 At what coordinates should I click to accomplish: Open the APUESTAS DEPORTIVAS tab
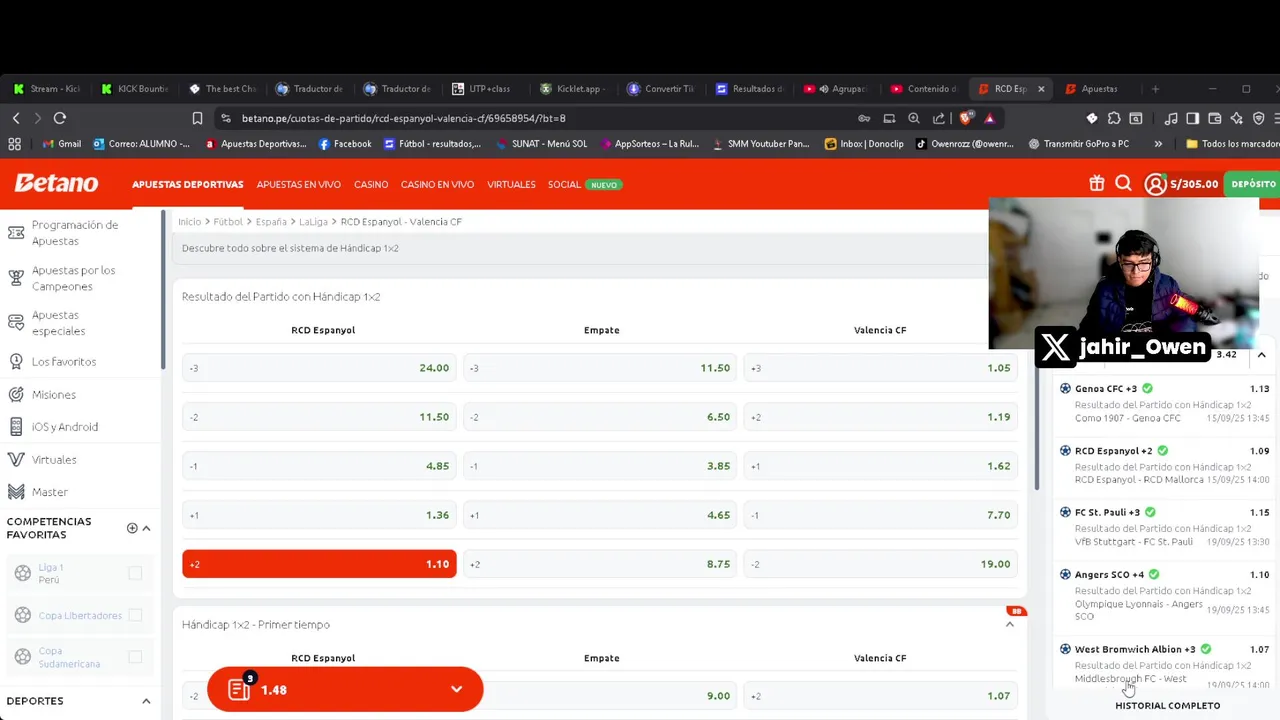188,184
